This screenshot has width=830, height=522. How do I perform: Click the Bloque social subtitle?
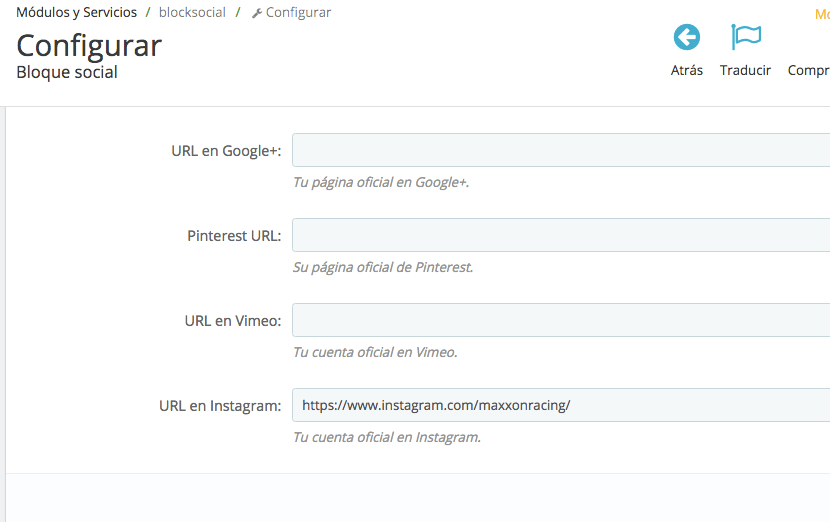[x=67, y=73]
